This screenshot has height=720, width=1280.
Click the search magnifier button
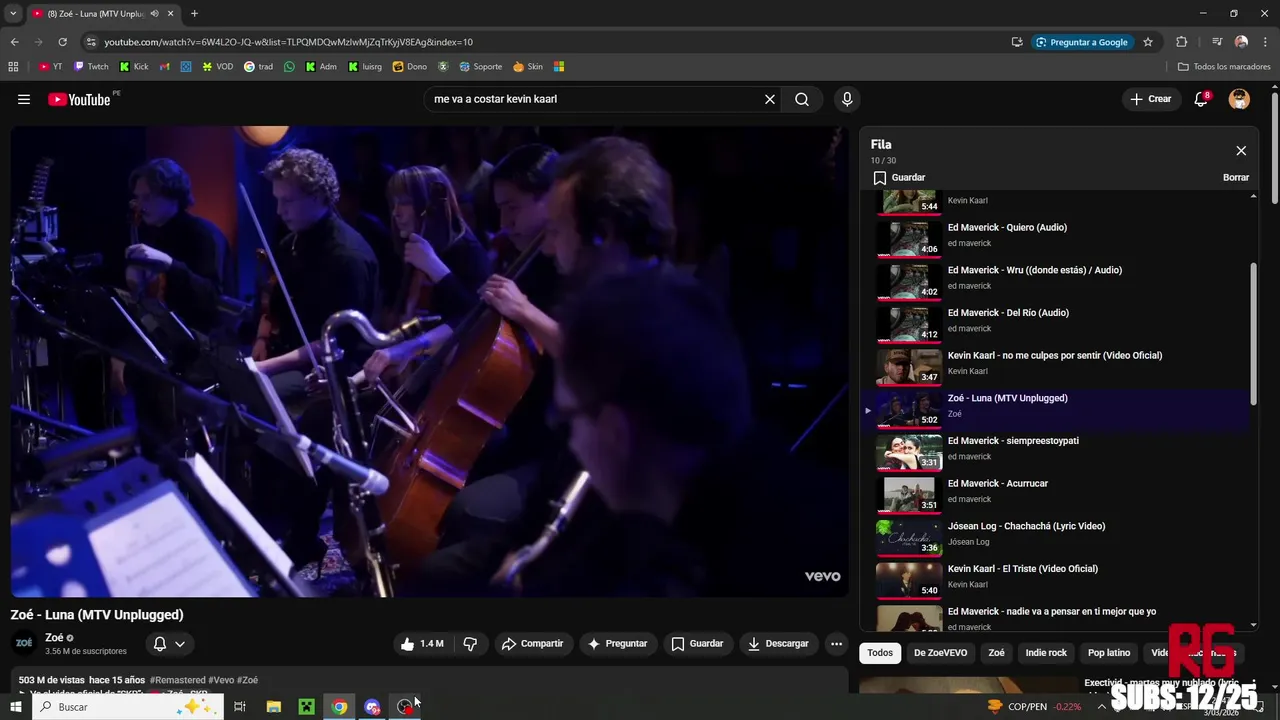tap(802, 99)
